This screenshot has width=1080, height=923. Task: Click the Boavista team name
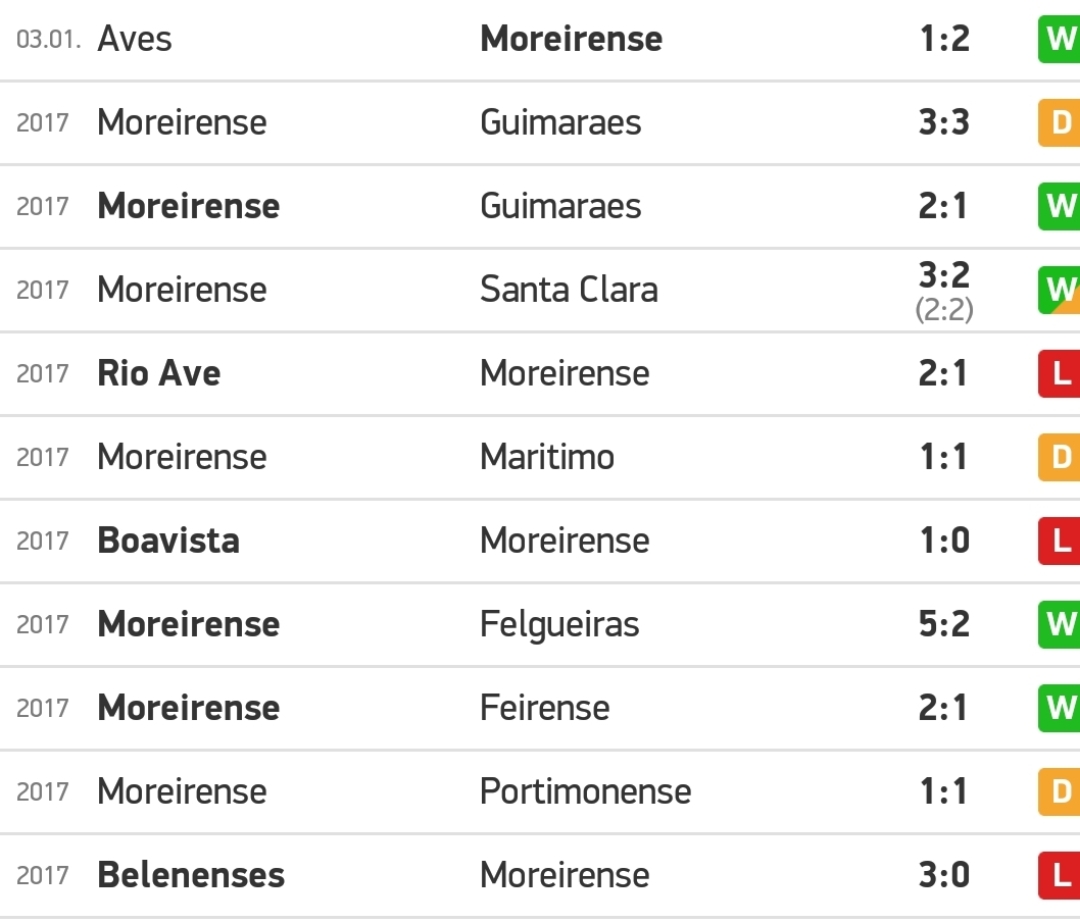tap(169, 541)
